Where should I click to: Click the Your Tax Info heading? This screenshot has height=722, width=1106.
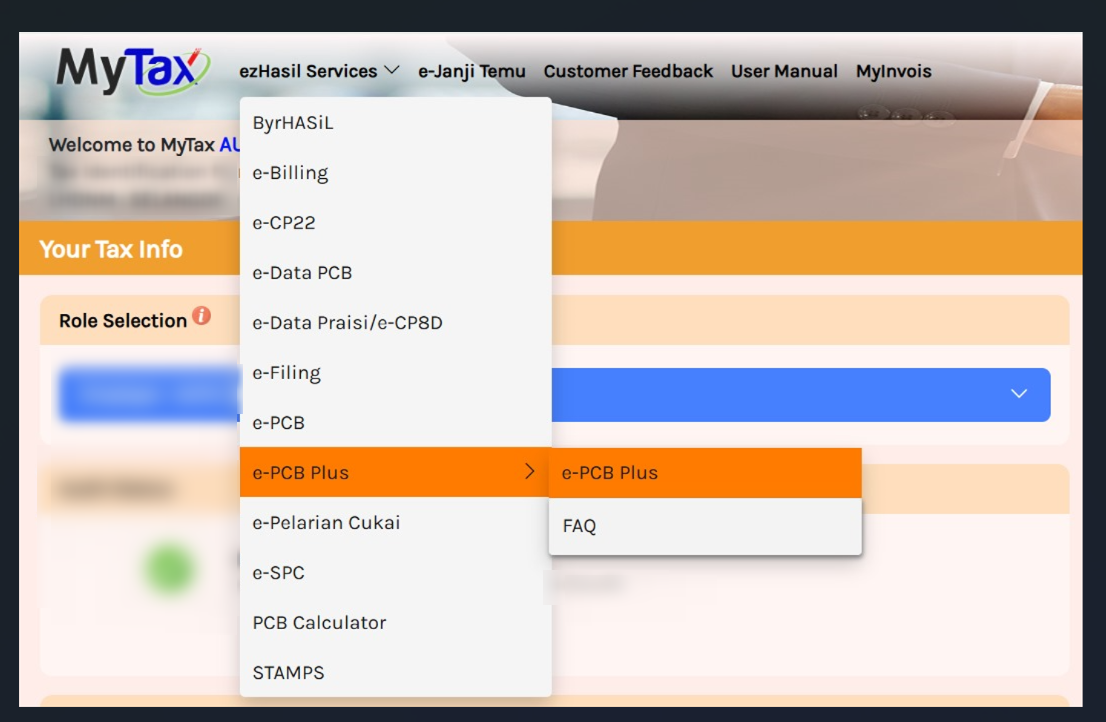click(x=111, y=249)
